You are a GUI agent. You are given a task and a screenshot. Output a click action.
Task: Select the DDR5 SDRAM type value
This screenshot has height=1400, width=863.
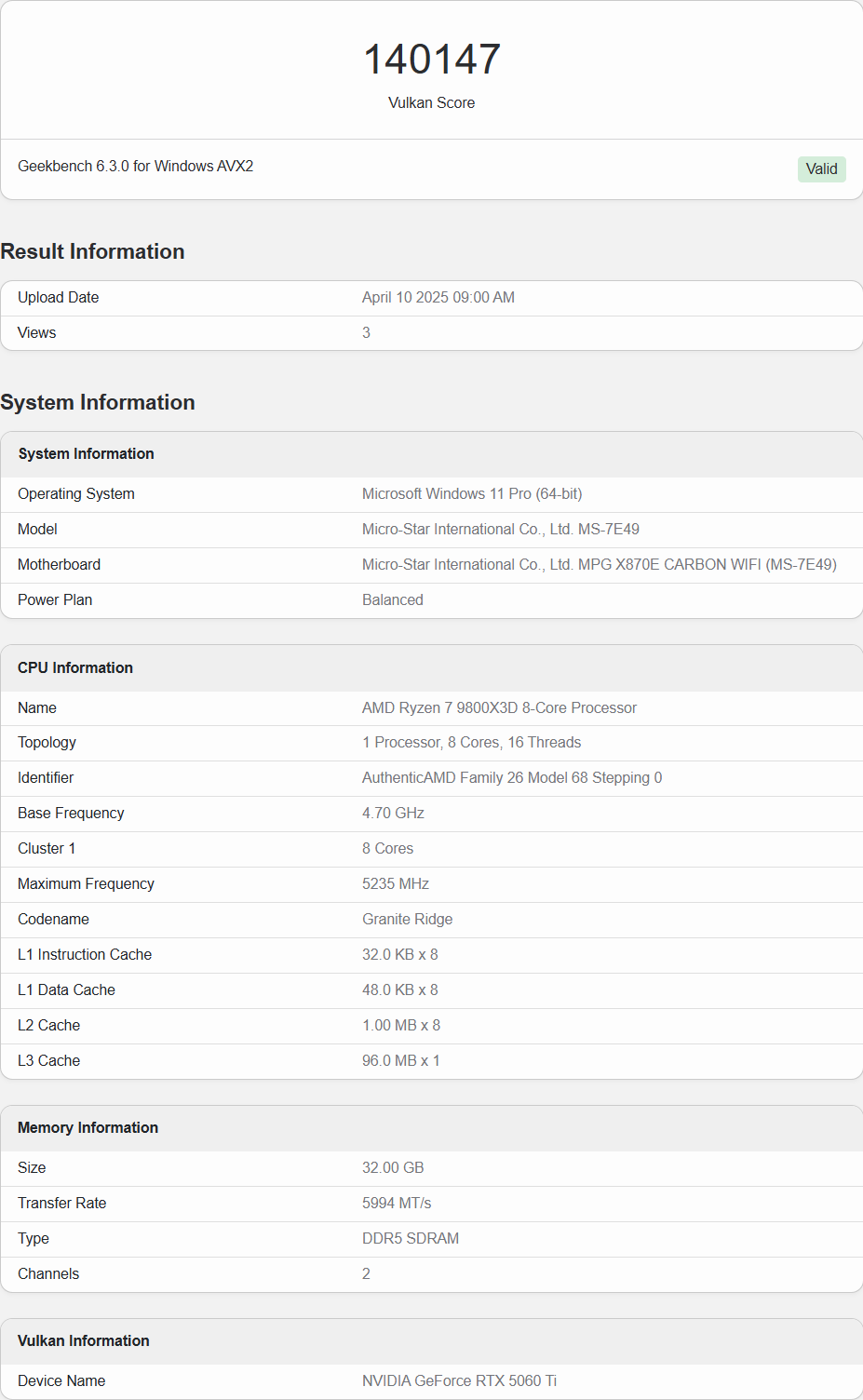pos(411,1238)
